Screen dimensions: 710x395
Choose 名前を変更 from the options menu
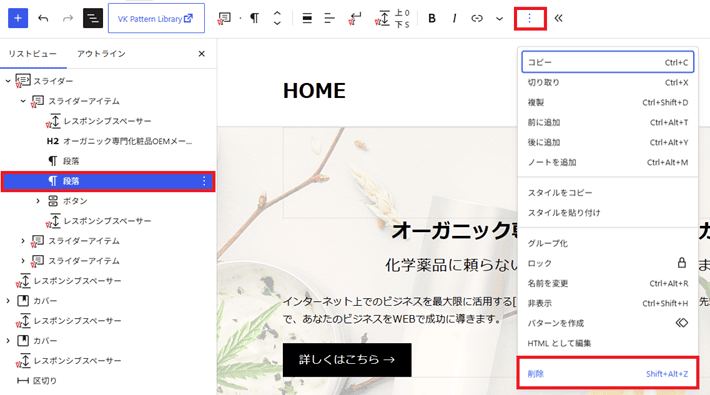click(x=608, y=283)
